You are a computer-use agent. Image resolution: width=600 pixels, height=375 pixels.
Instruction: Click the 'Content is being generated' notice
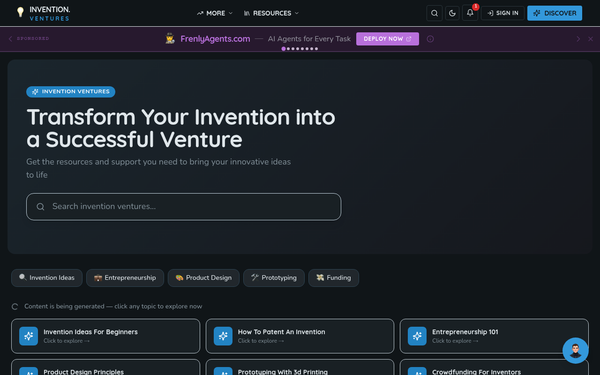(x=113, y=306)
